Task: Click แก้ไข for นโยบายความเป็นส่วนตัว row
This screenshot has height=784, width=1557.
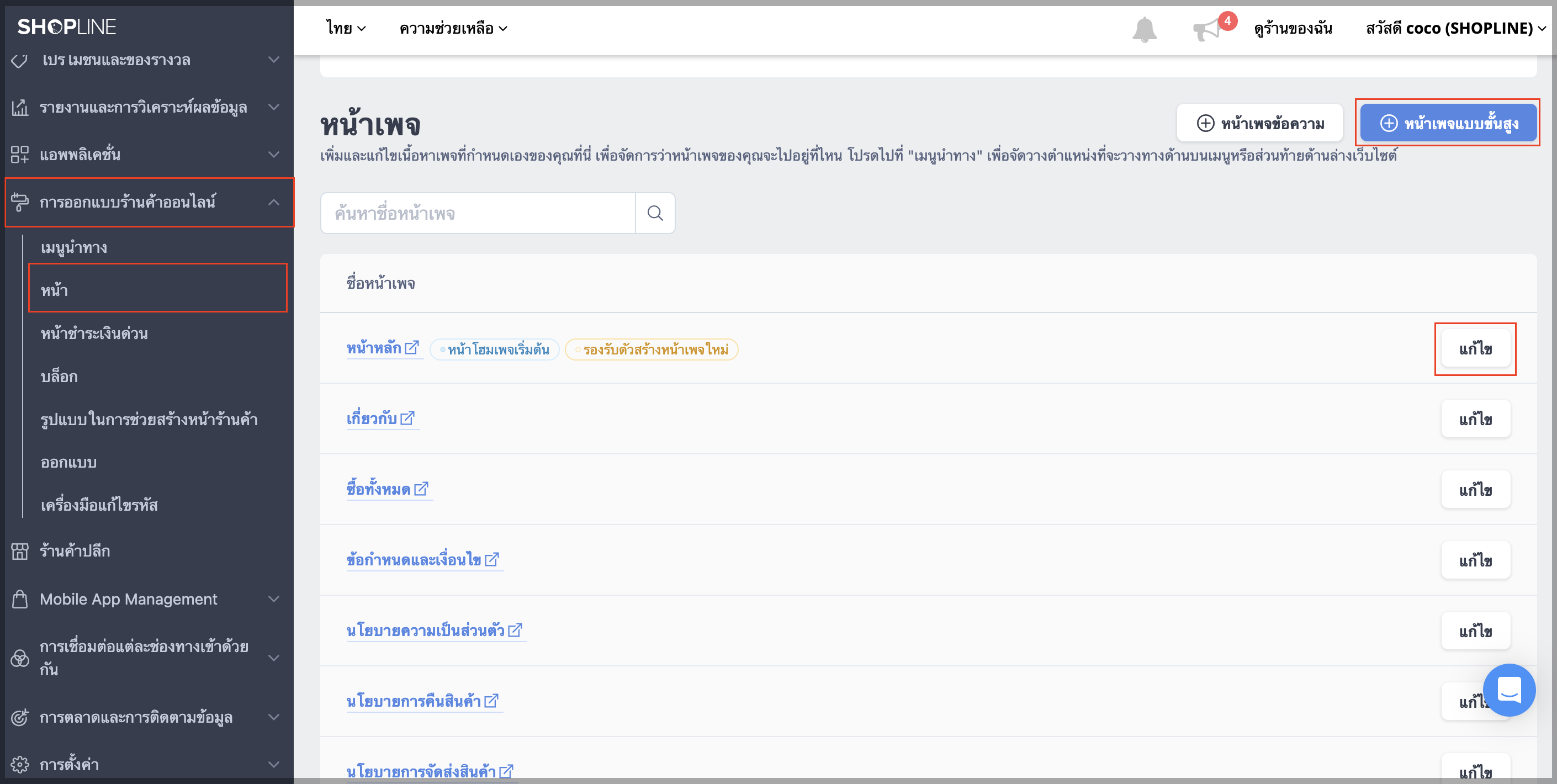Action: pos(1475,631)
